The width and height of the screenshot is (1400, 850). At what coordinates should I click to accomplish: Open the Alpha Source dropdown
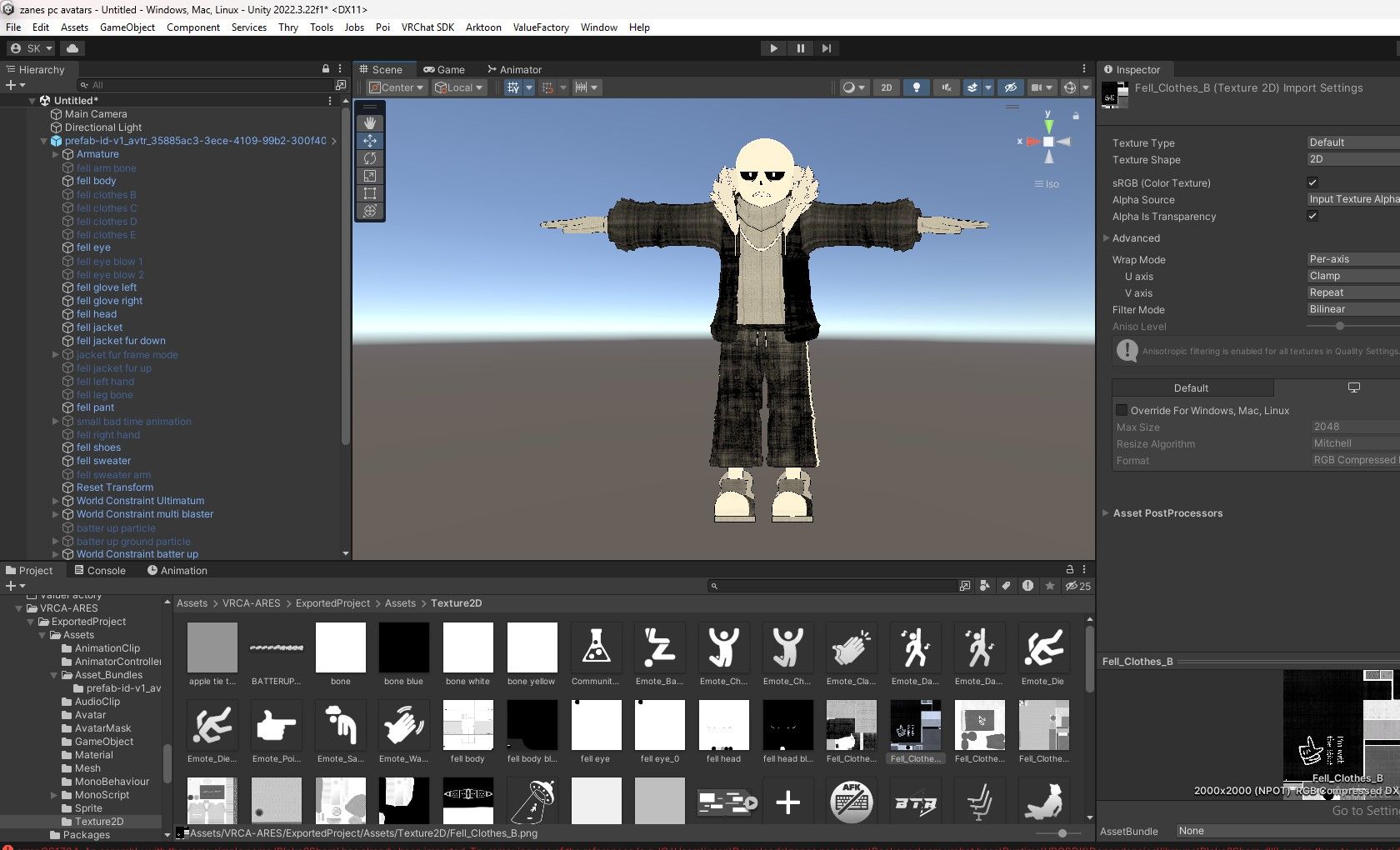point(1352,199)
